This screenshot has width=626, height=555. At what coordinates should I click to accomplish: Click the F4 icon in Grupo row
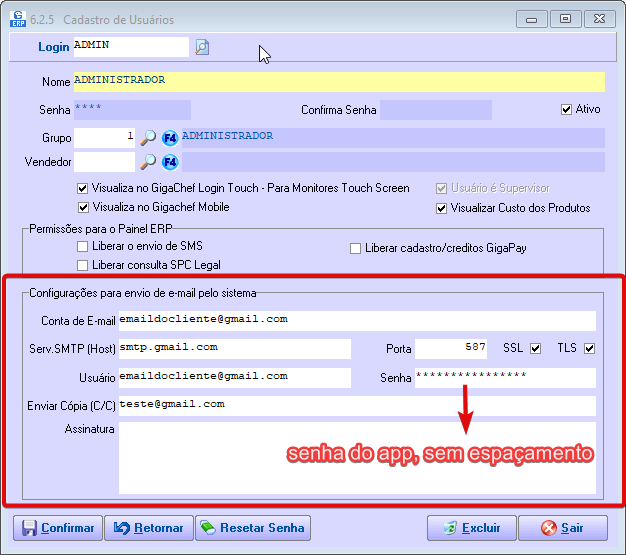pyautogui.click(x=170, y=137)
